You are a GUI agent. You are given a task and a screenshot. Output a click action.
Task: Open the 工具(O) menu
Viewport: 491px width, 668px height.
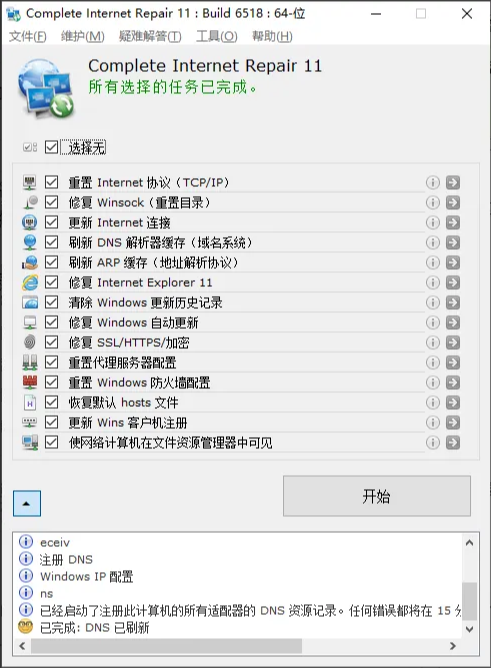(217, 36)
